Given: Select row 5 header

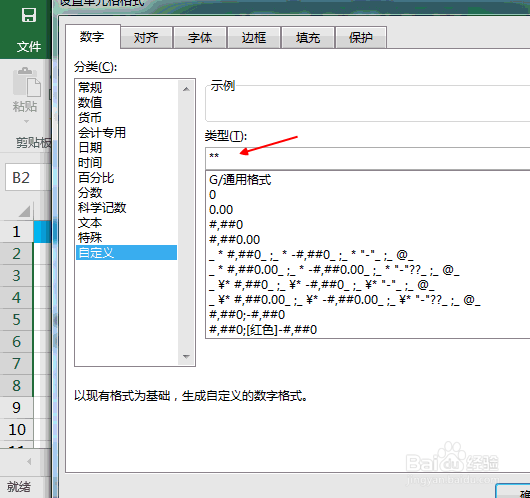Looking at the screenshot, I should tap(16, 319).
